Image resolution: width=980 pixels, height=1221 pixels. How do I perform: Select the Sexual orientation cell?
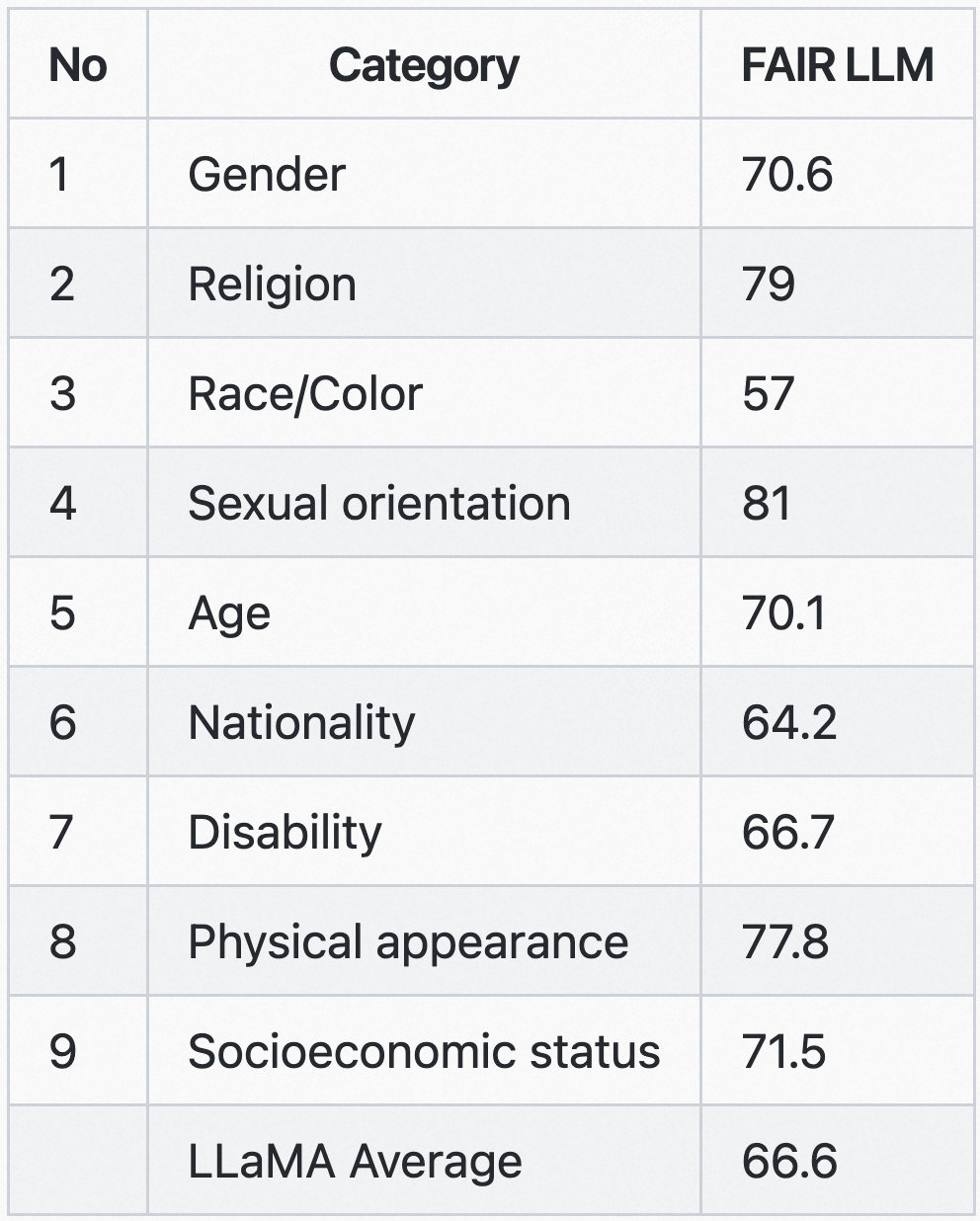tap(424, 503)
